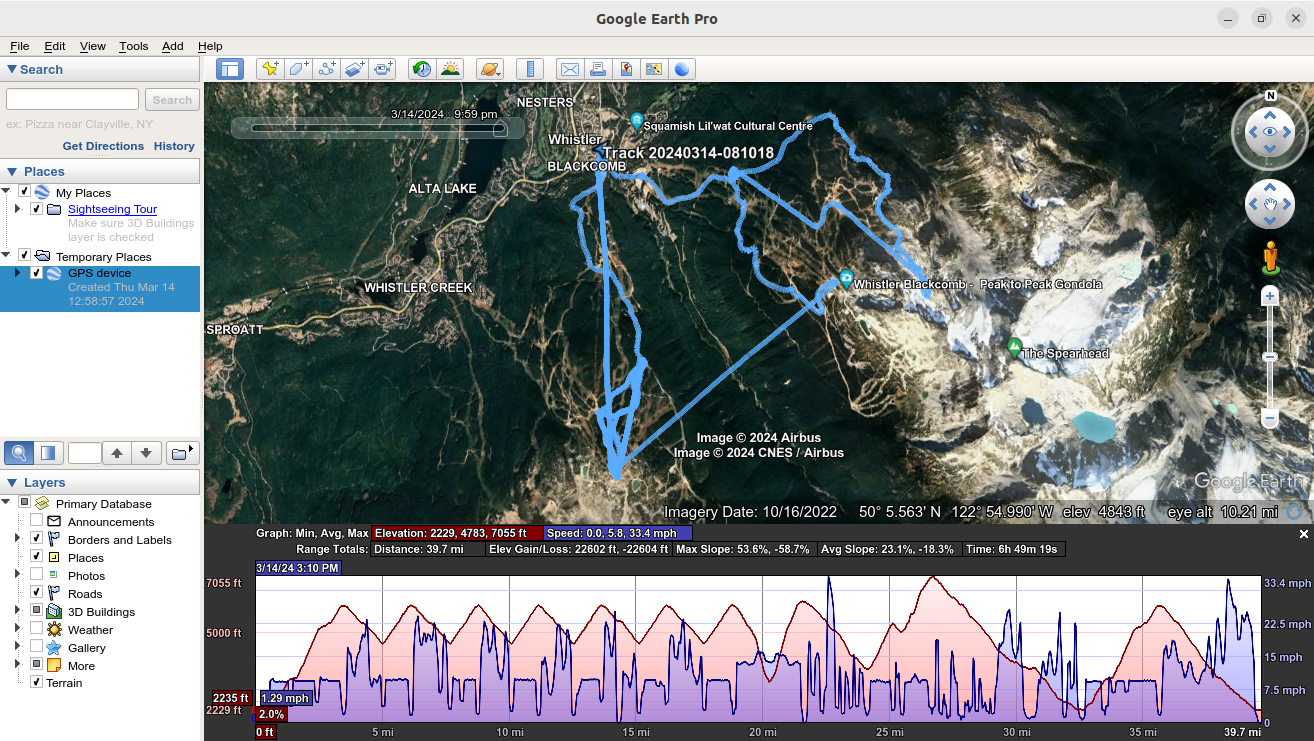The width and height of the screenshot is (1314, 741).
Task: Move the selected place down in the list
Action: 146,453
